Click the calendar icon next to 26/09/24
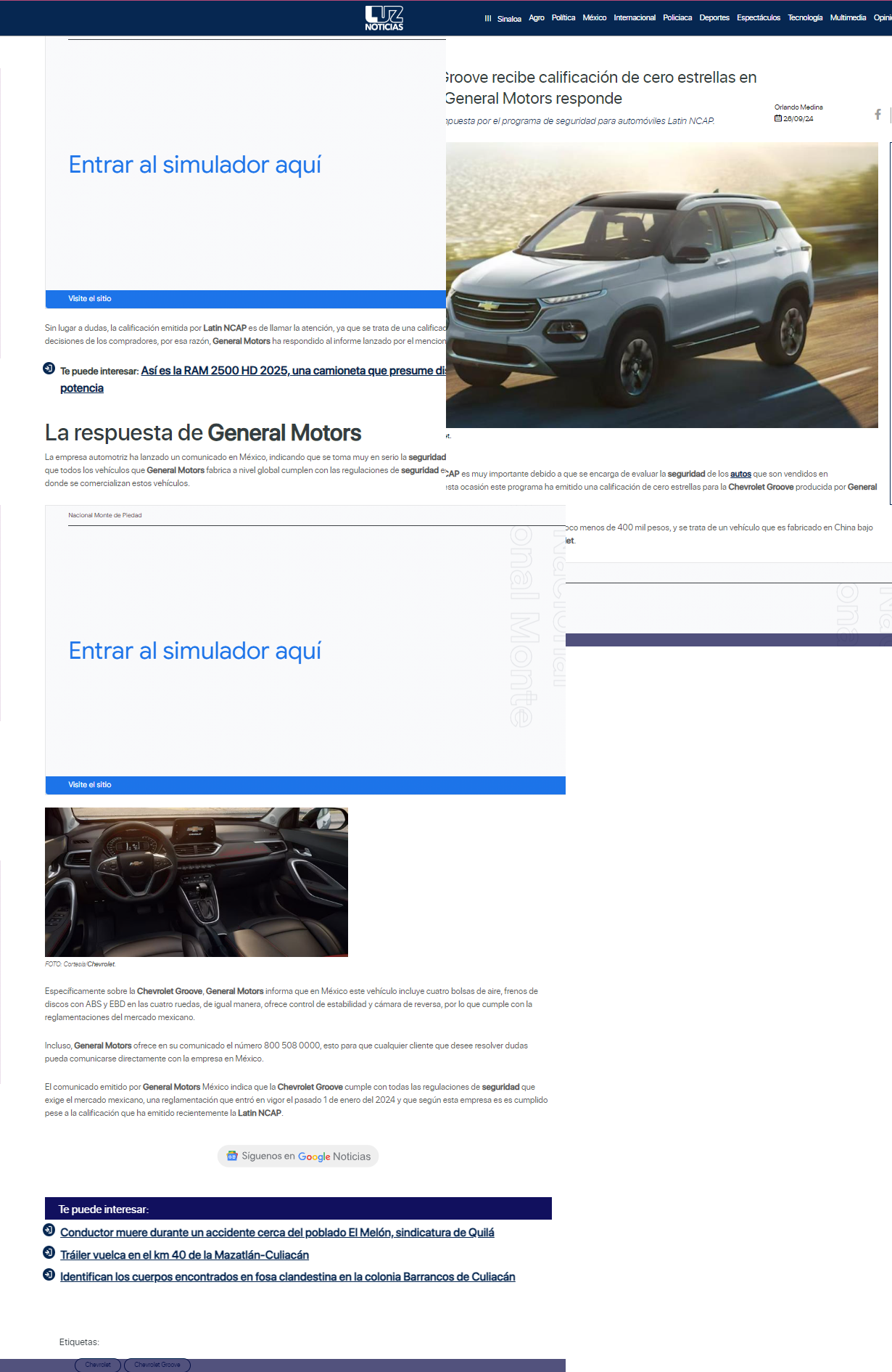 [x=778, y=118]
